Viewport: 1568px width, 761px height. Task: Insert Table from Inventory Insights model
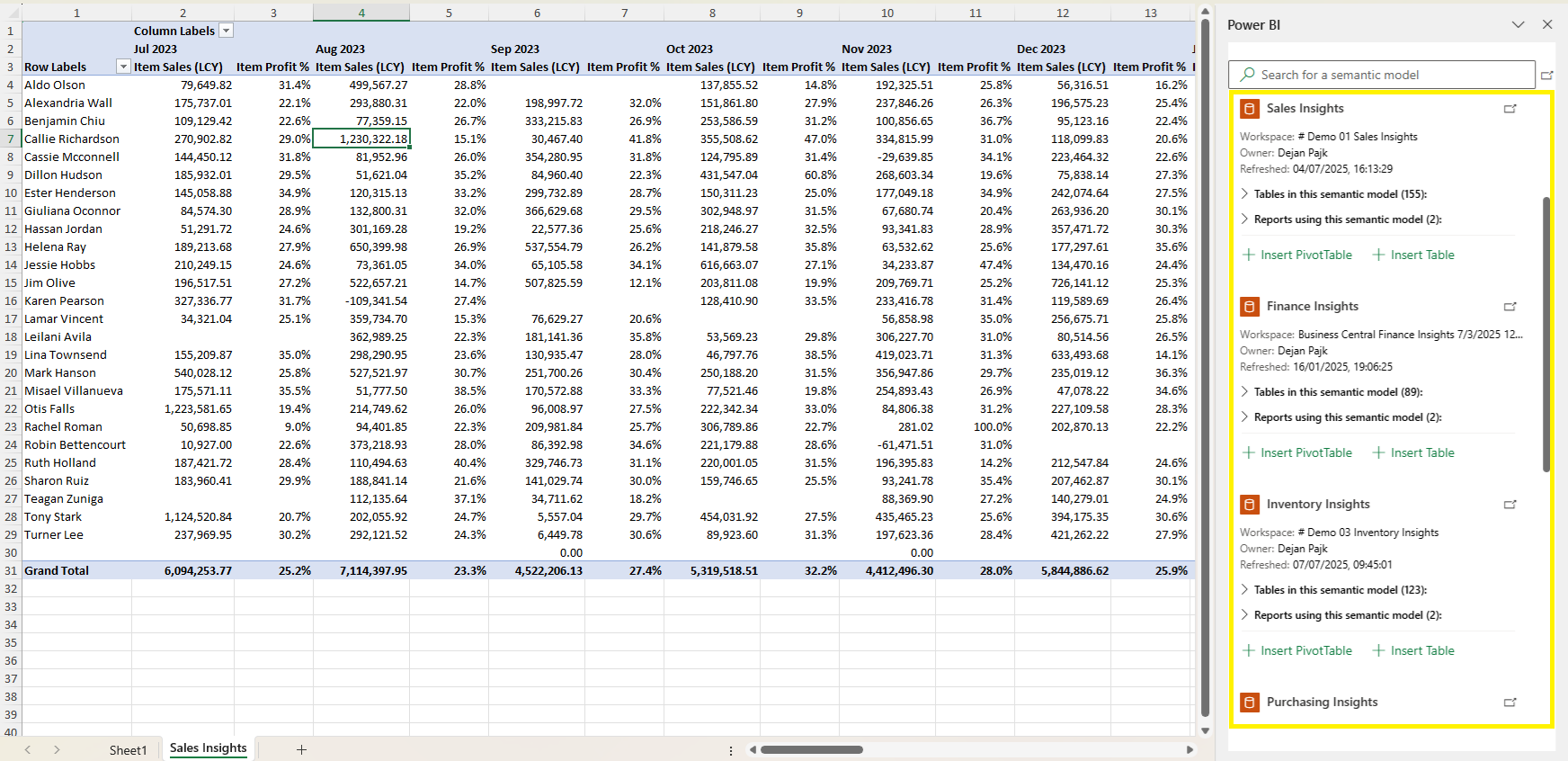click(x=1413, y=651)
